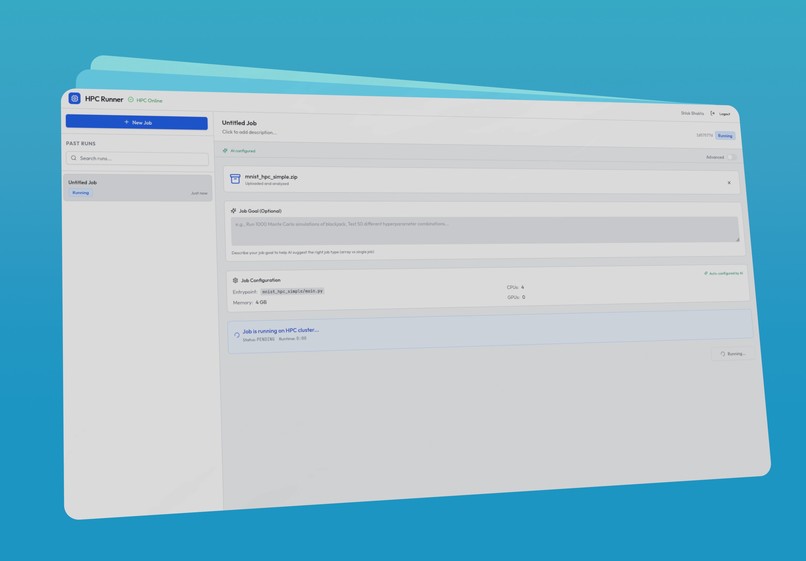
Task: Click the entrypoint mnist_hpc_simple/main.py value
Action: click(x=292, y=291)
